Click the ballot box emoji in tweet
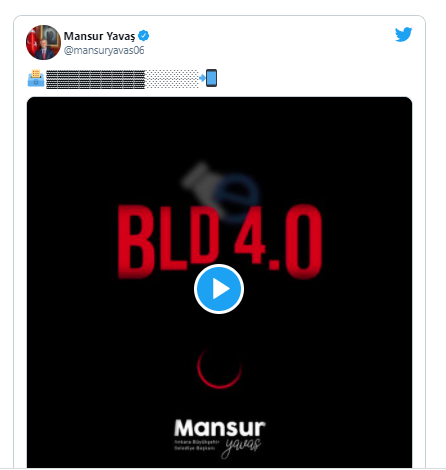The image size is (446, 470). (x=36, y=78)
